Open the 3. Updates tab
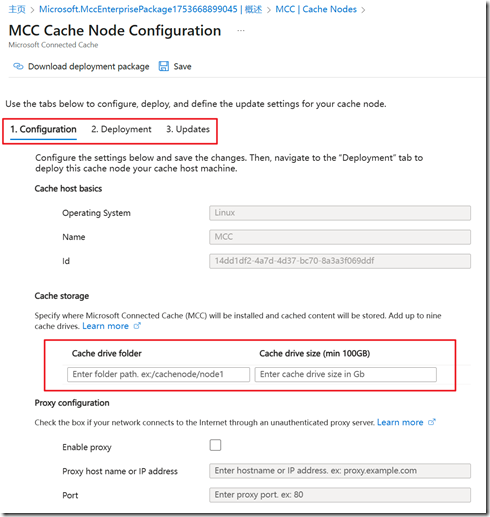490x517 pixels. [x=188, y=129]
